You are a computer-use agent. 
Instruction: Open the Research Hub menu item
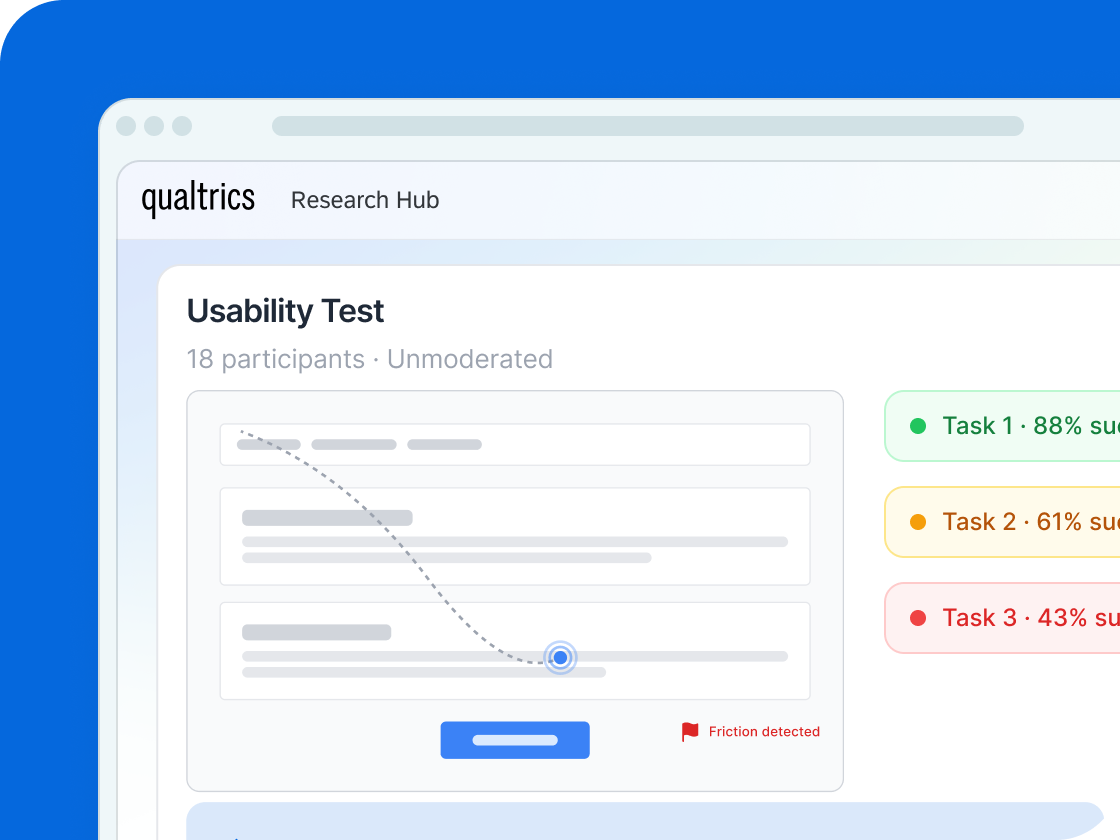pyautogui.click(x=365, y=200)
